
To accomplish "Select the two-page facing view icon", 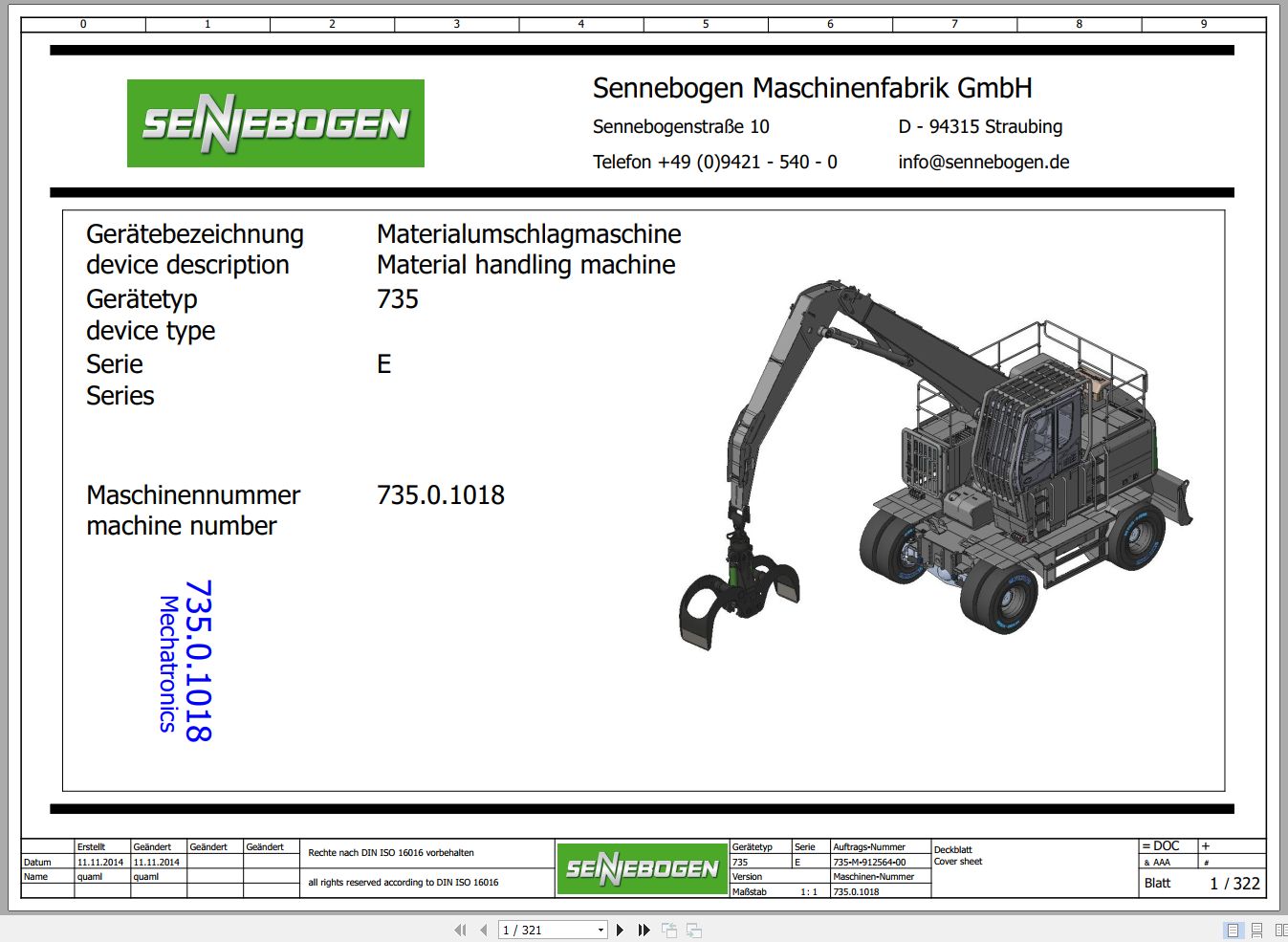I will 1280,929.
